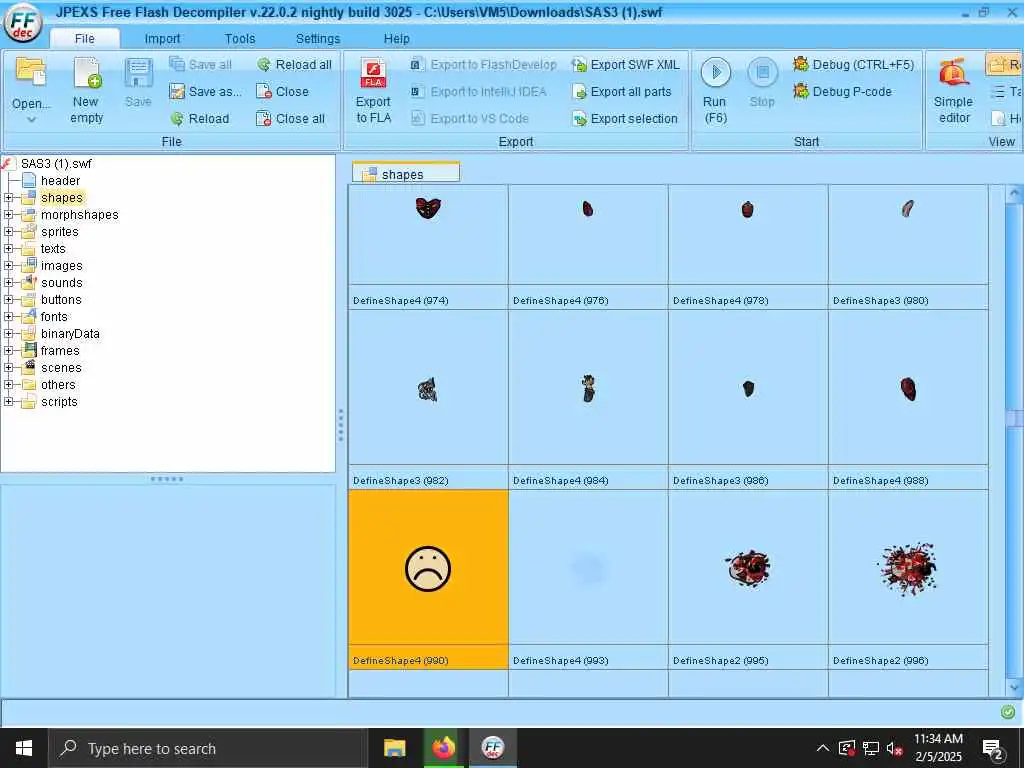Click Close all files
1024x768 pixels.
(291, 118)
